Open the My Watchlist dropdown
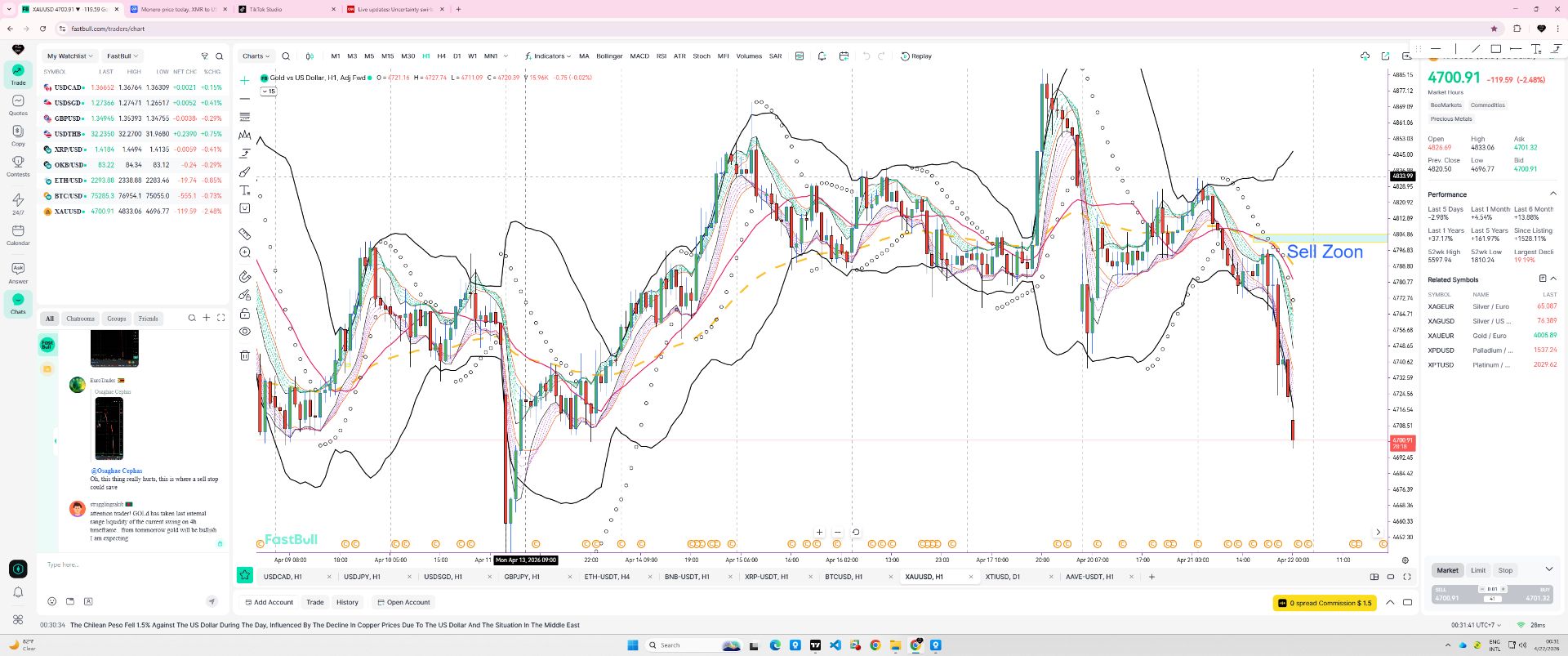This screenshot has height=656, width=1568. (x=69, y=56)
